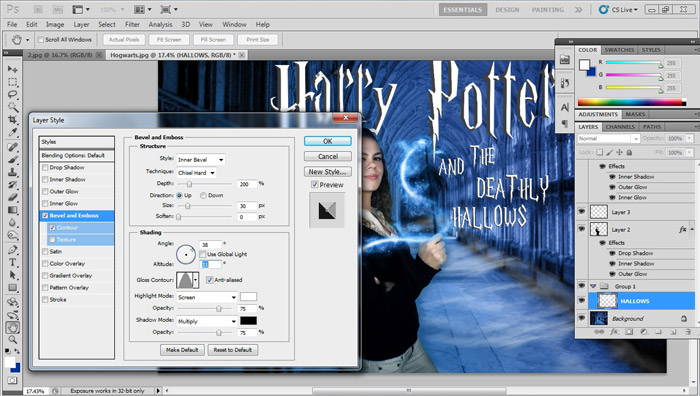The width and height of the screenshot is (700, 396).
Task: Uncheck Bevel and Emboss checkbox
Action: pyautogui.click(x=45, y=216)
